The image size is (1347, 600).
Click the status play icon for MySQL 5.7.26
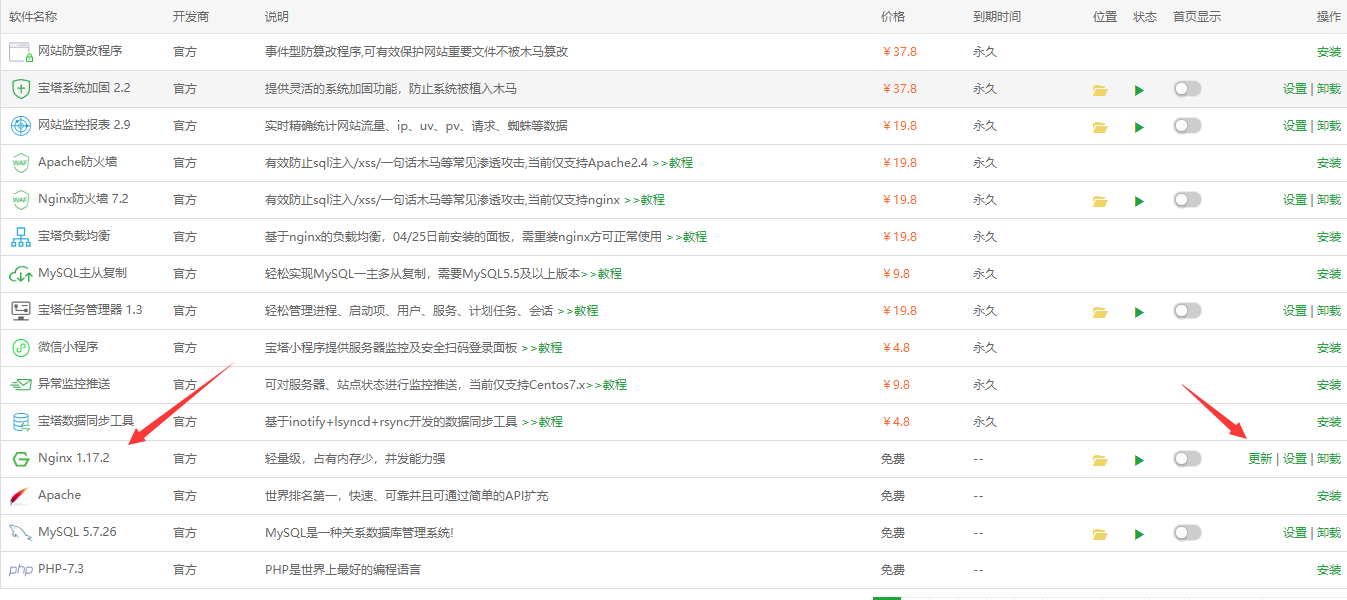click(x=1139, y=534)
